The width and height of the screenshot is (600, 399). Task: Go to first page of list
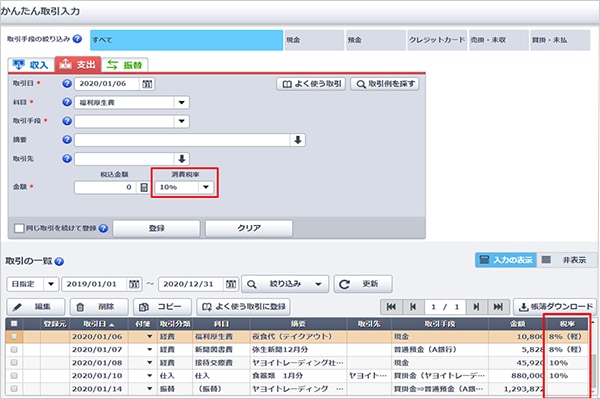[x=391, y=307]
